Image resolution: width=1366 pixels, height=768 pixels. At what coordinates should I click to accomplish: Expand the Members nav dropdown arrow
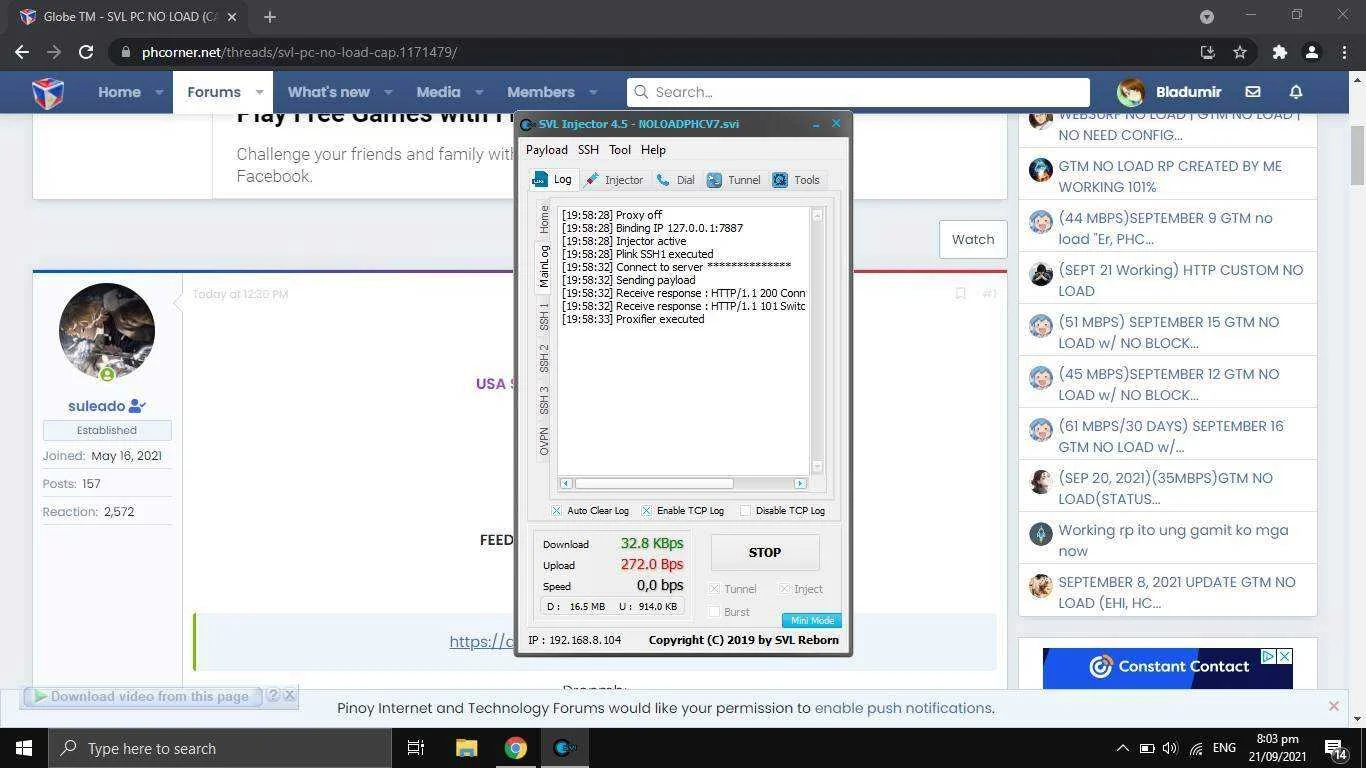tap(593, 92)
